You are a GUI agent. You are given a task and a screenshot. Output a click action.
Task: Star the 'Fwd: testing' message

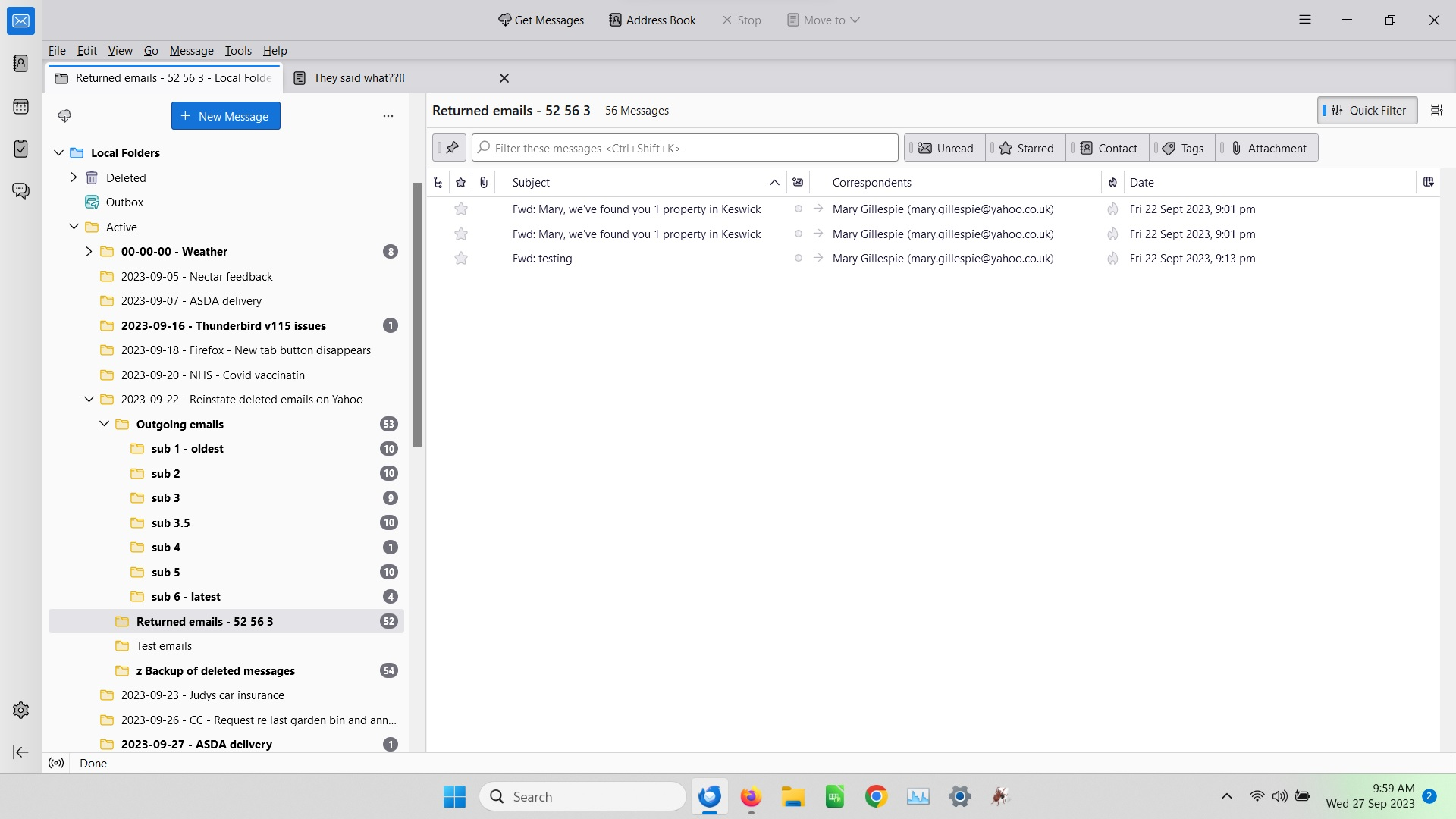(x=460, y=259)
